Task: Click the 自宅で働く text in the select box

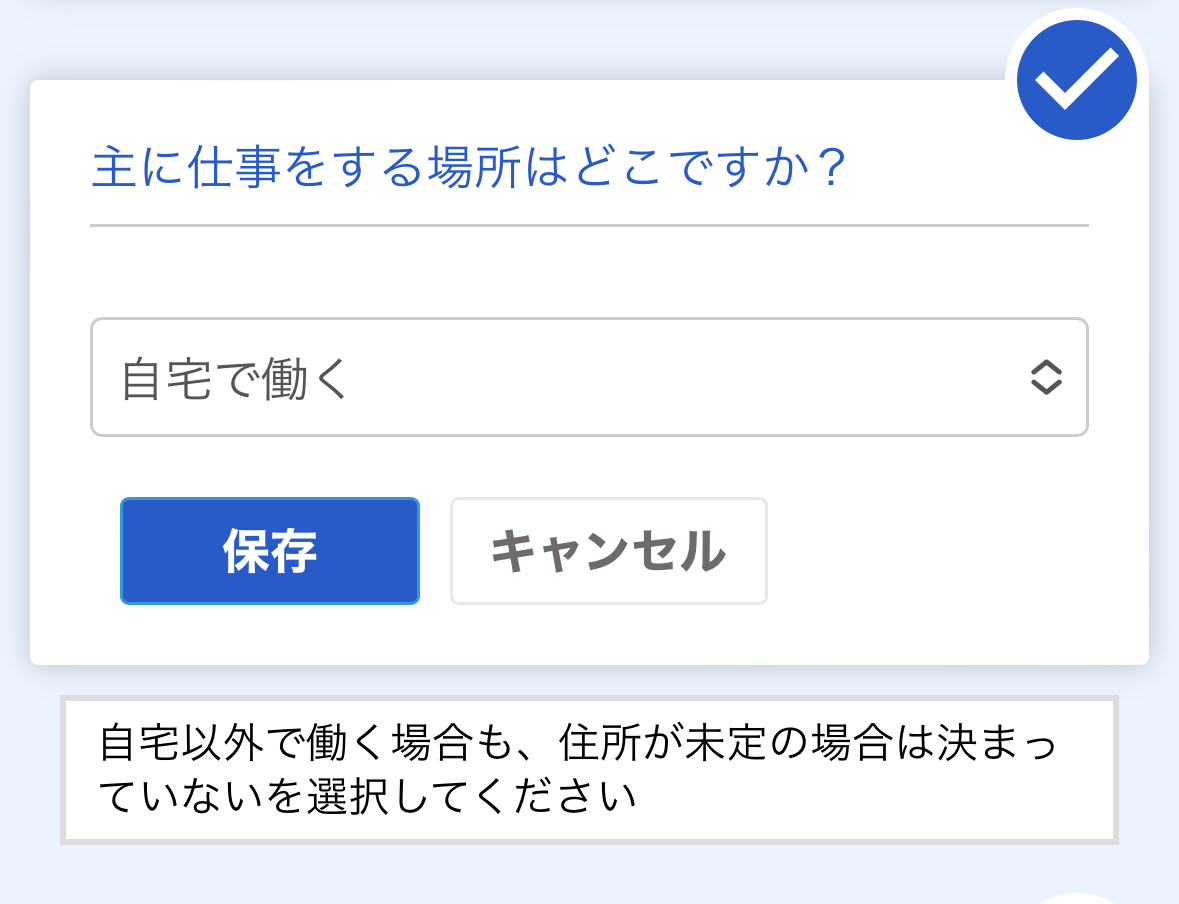Action: pos(235,379)
